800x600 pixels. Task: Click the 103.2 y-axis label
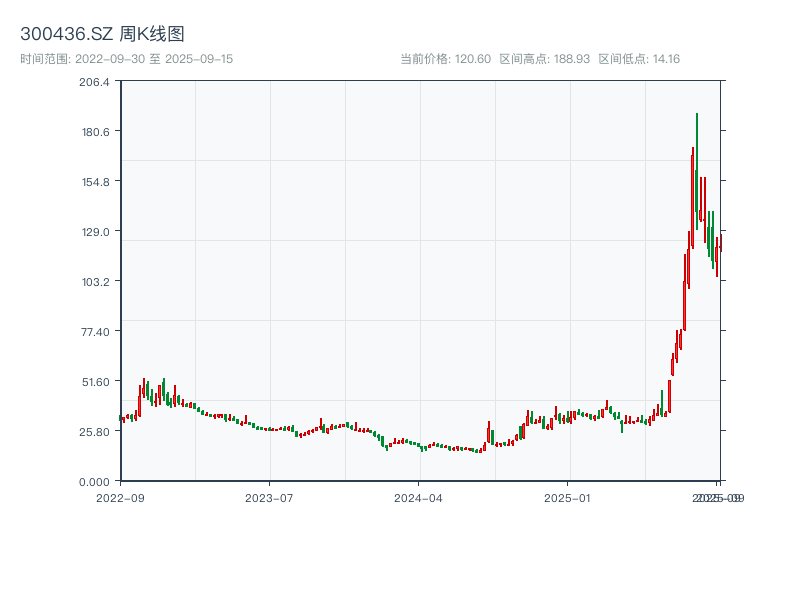coord(96,282)
